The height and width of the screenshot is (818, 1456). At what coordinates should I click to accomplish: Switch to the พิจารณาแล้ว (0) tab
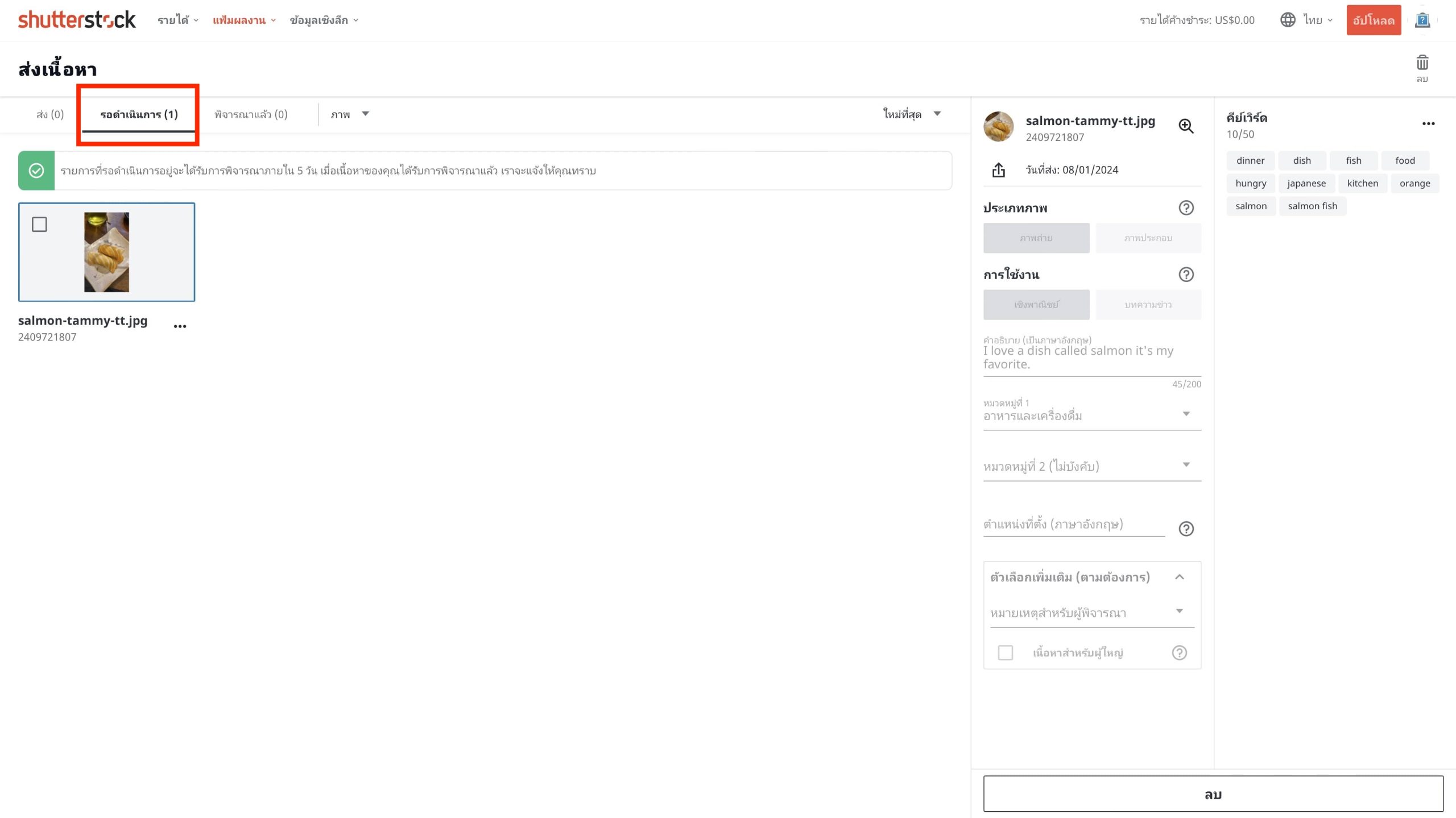[251, 114]
